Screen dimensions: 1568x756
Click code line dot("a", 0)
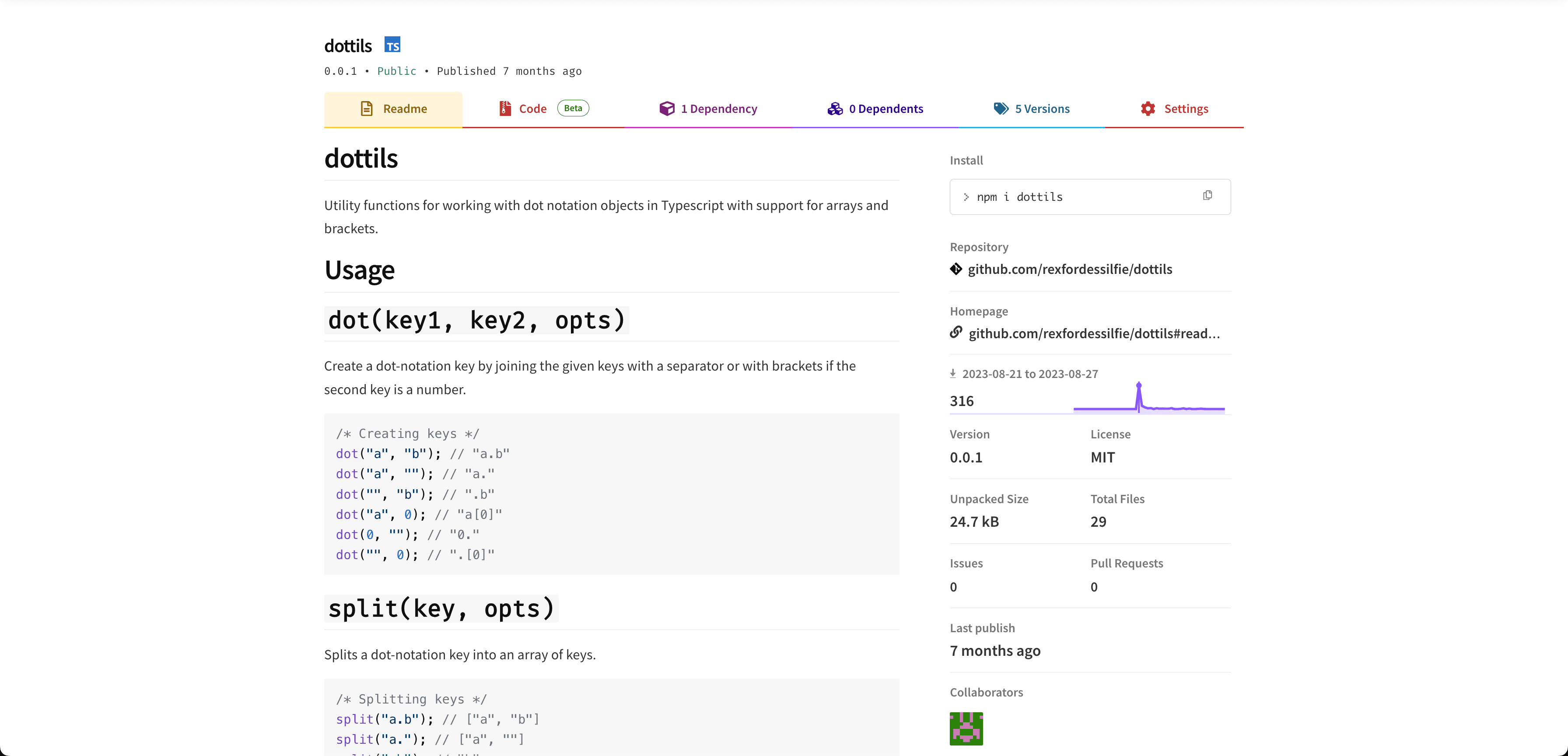[420, 514]
